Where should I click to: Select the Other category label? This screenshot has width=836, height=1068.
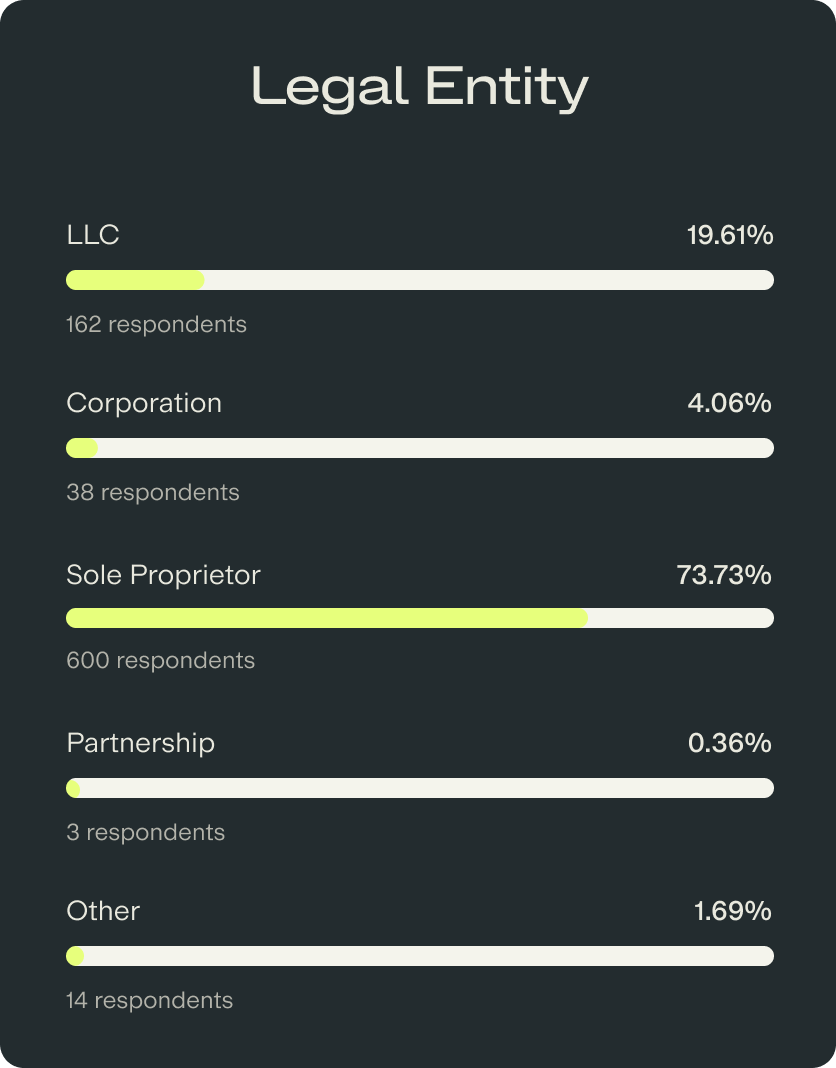103,911
